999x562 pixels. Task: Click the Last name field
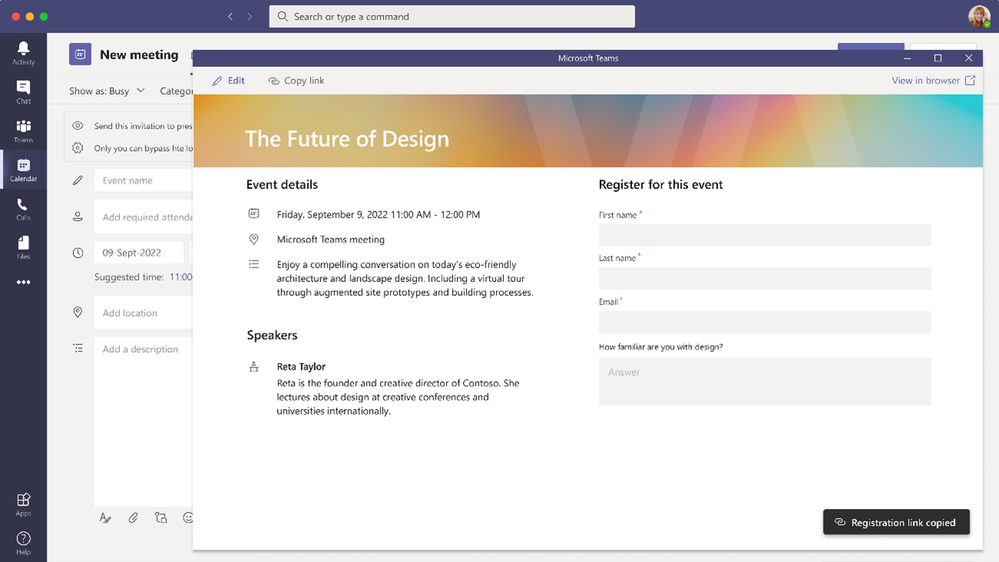point(765,278)
